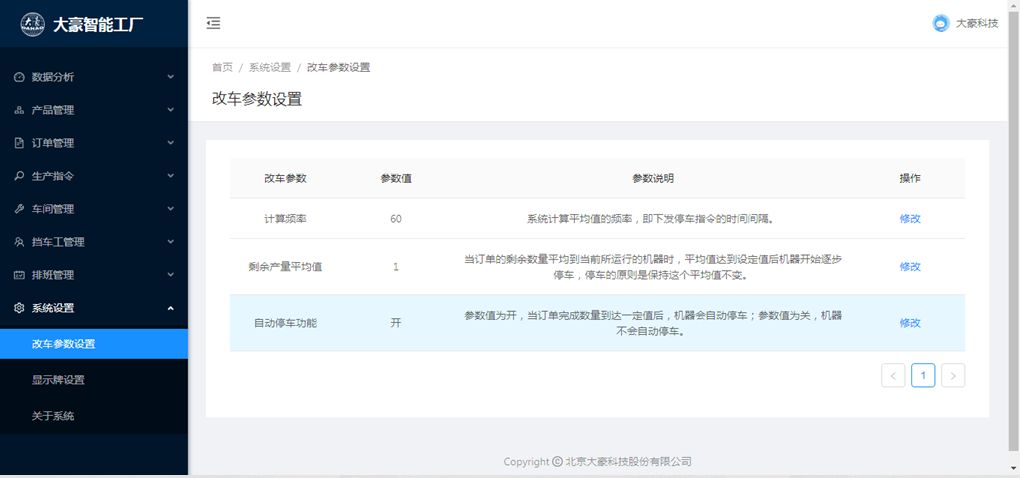Screen dimensions: 1020x478
Task: Click the 数据分析 dashboard icon
Action: click(x=19, y=77)
